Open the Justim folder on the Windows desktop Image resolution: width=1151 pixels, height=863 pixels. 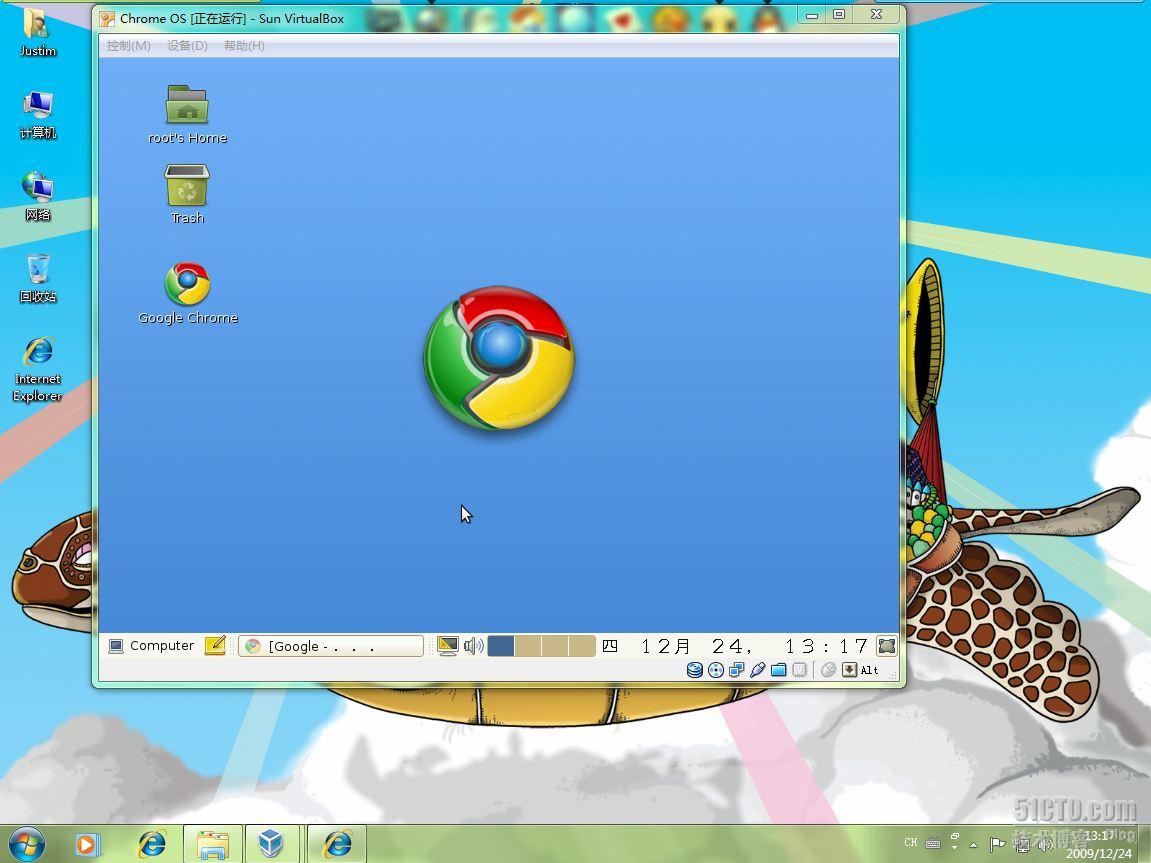(x=37, y=31)
